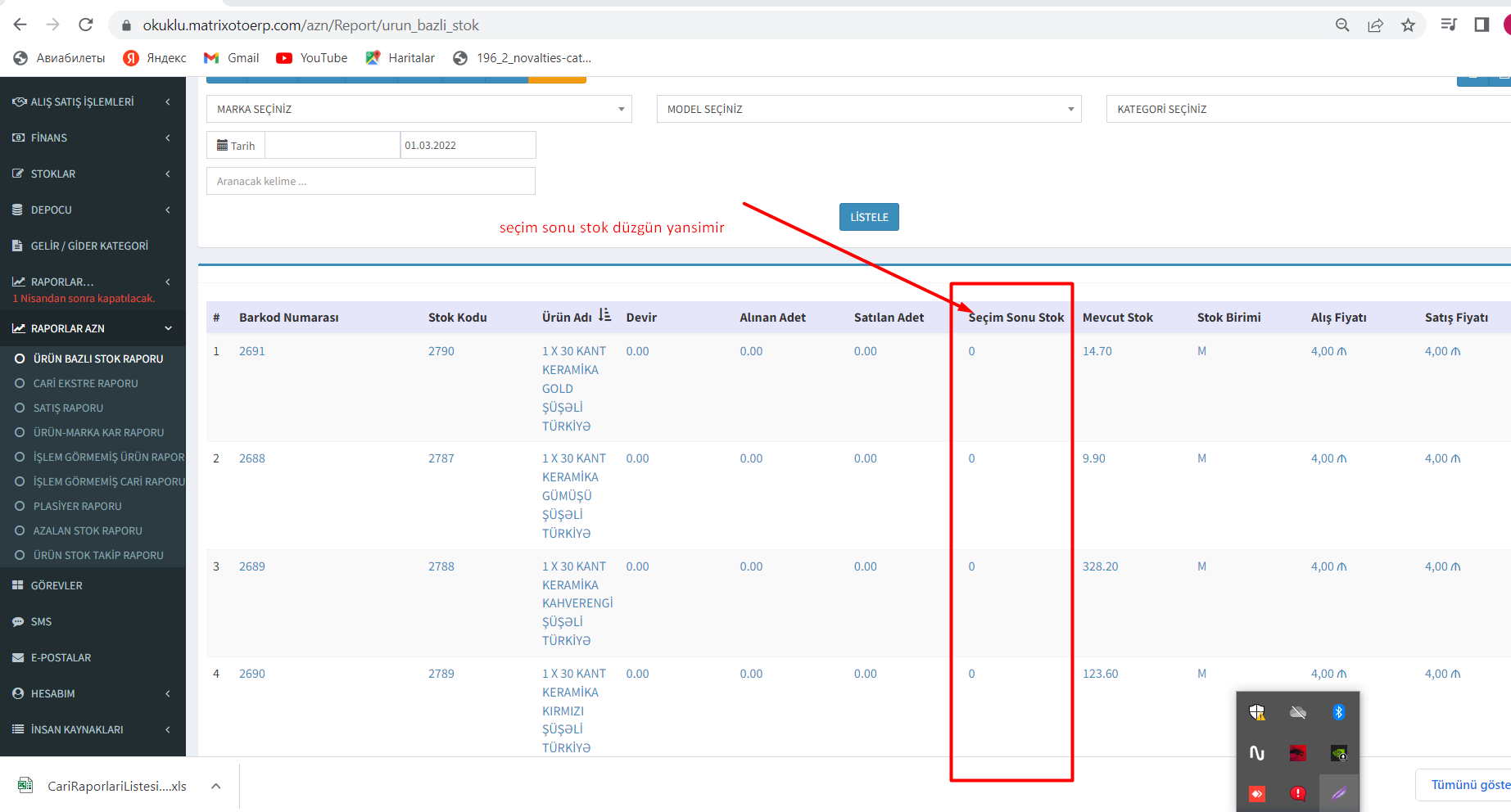Open the browser side panel icon
Image resolution: width=1511 pixels, height=812 pixels.
1482,25
